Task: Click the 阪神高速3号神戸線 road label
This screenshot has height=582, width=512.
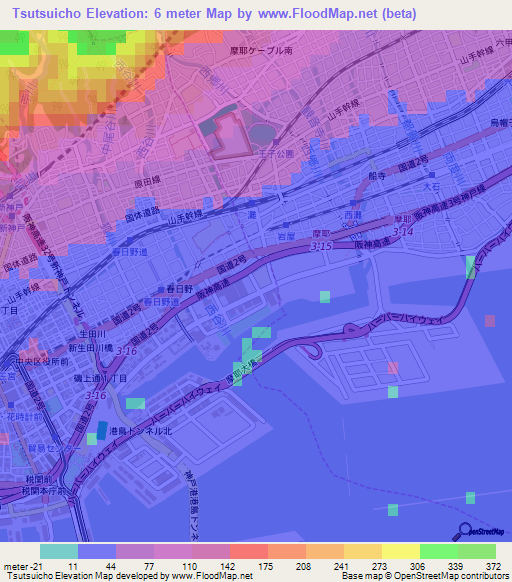Action: pos(450,202)
